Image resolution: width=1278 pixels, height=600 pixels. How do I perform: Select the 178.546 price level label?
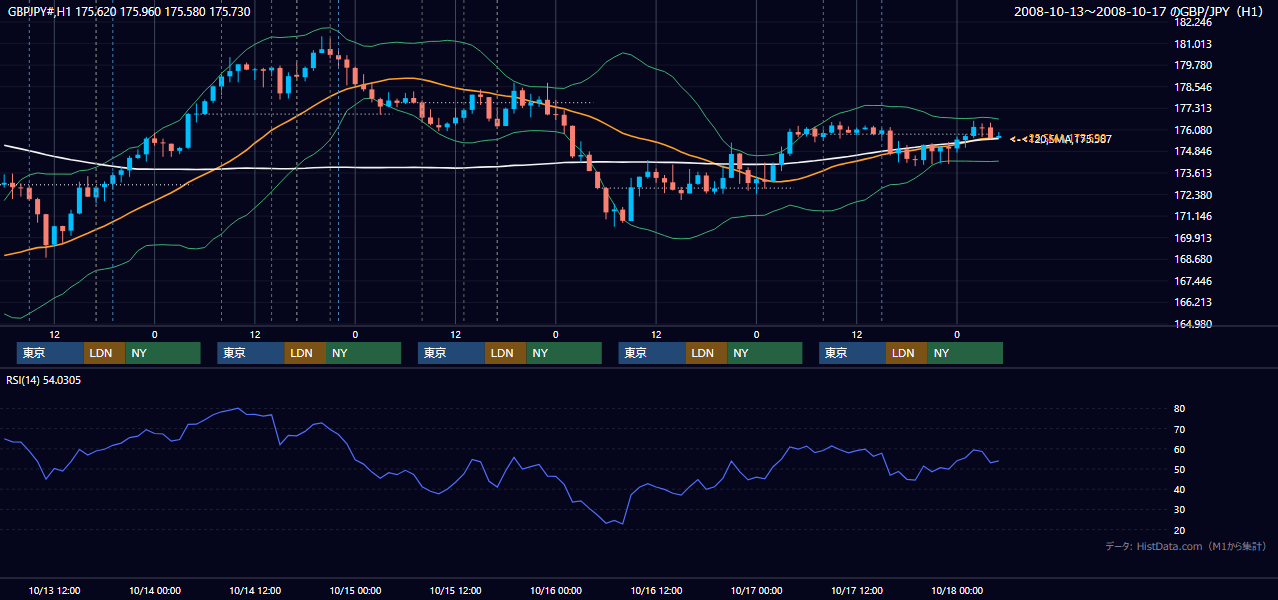[x=1193, y=88]
